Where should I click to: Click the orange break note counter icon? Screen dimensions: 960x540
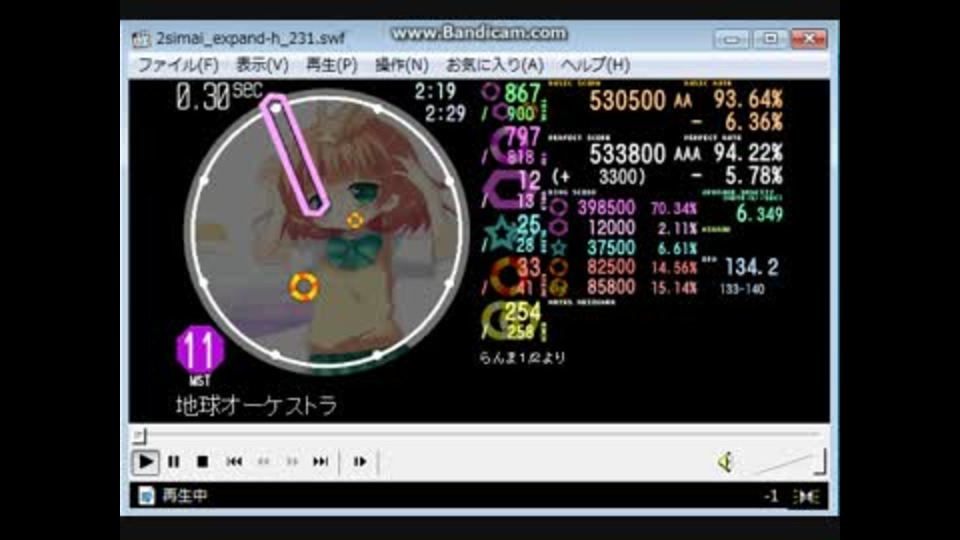click(506, 276)
